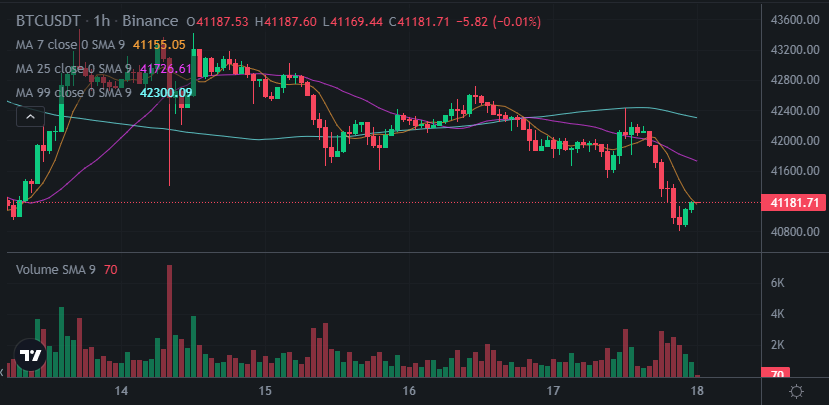Click date label 14 on time axis

(121, 391)
